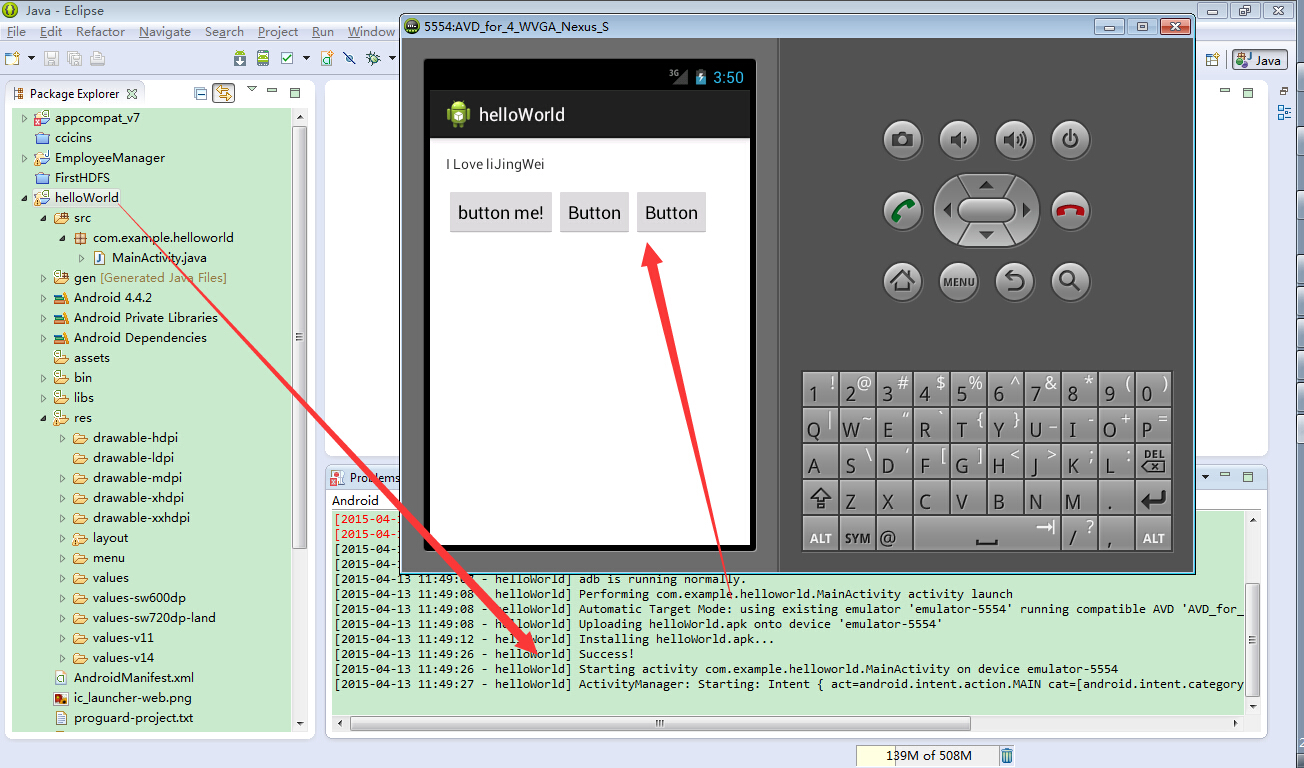Click the red end-call button on emulator

(1071, 211)
